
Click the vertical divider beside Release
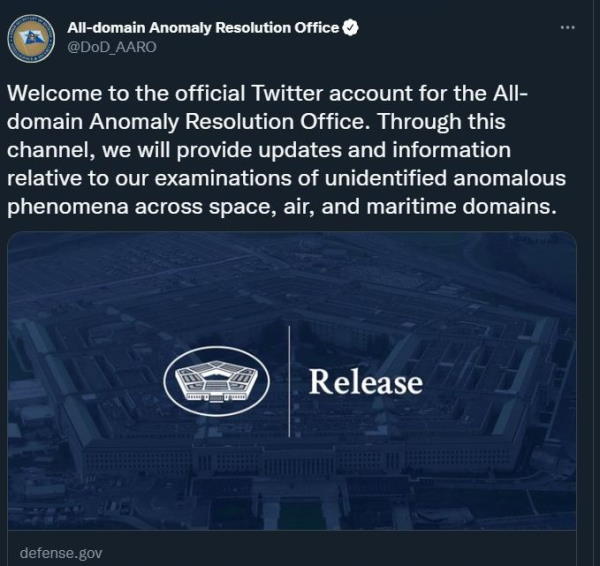[289, 381]
